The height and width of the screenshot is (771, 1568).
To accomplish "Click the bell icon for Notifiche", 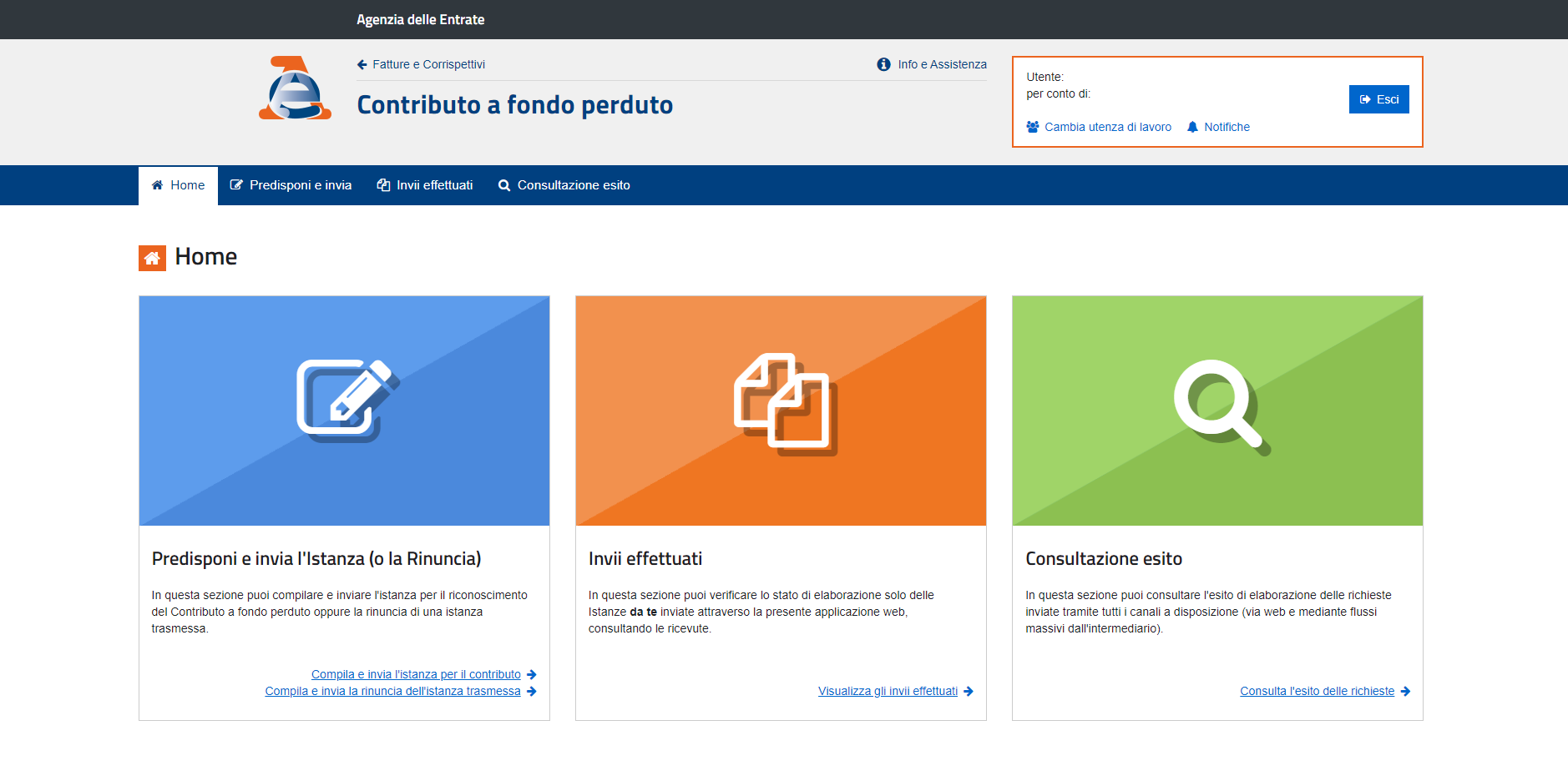I will [x=1192, y=127].
